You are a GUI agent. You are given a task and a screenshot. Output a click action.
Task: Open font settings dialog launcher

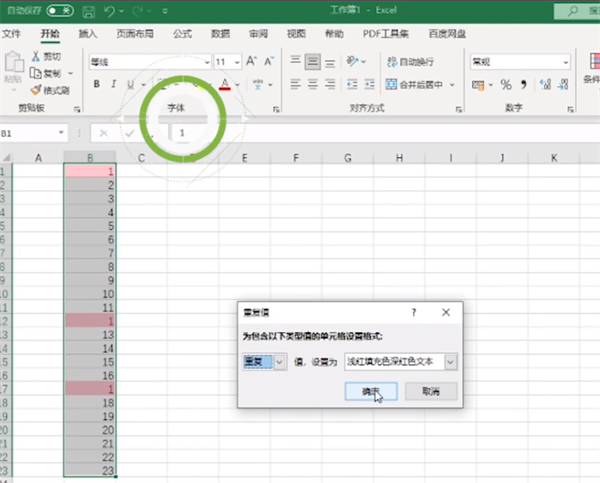(x=276, y=109)
